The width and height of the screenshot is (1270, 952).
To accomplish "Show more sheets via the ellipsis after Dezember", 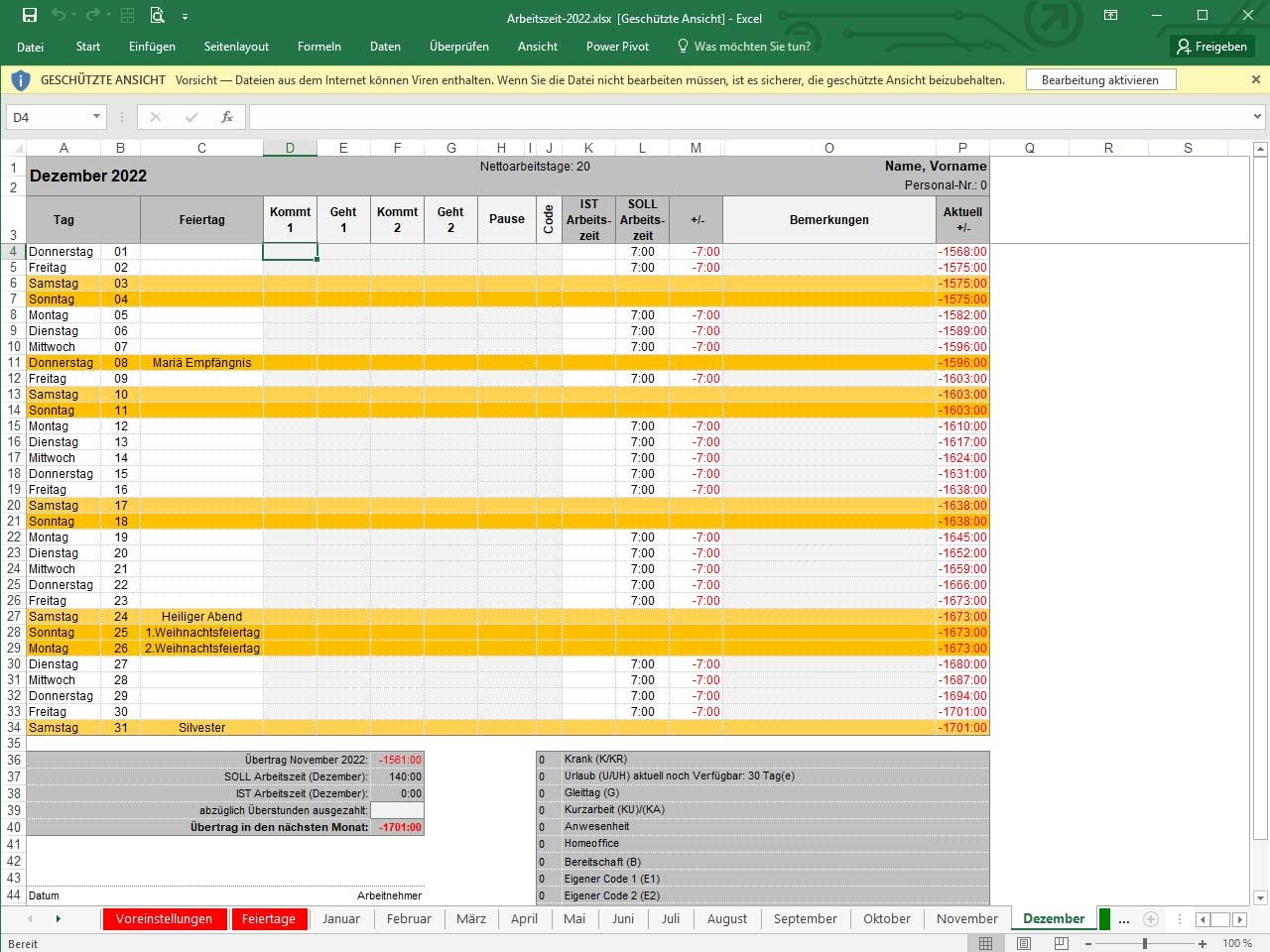I will [x=1123, y=919].
